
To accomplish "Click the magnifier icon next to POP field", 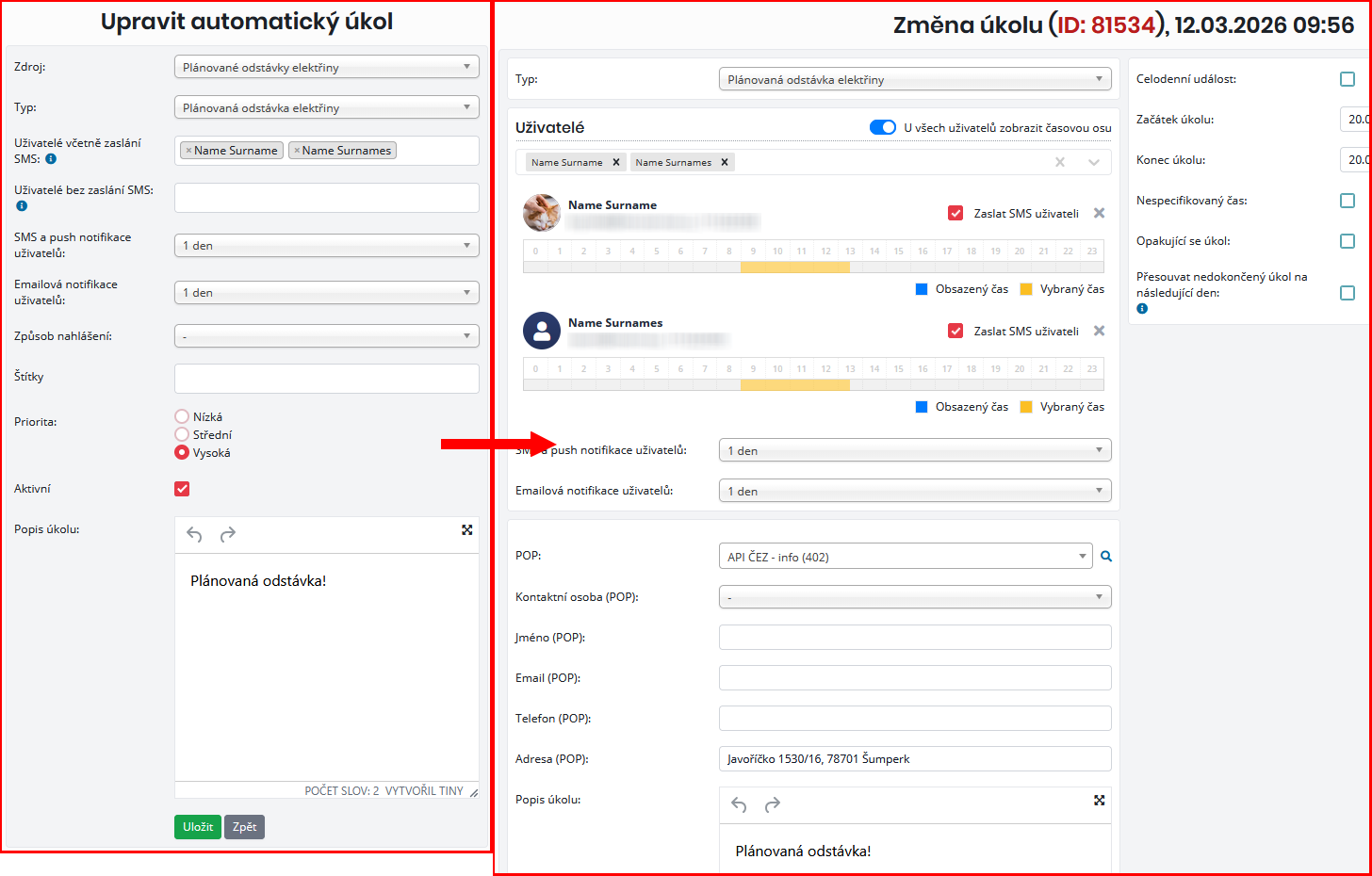I will tap(1106, 557).
